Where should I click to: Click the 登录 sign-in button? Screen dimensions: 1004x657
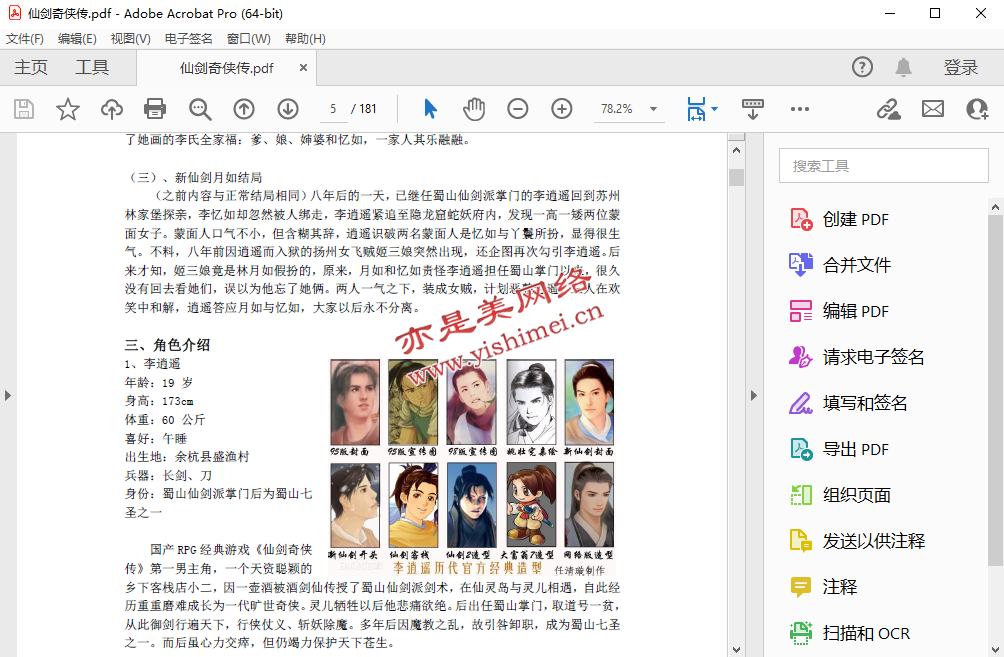[960, 67]
